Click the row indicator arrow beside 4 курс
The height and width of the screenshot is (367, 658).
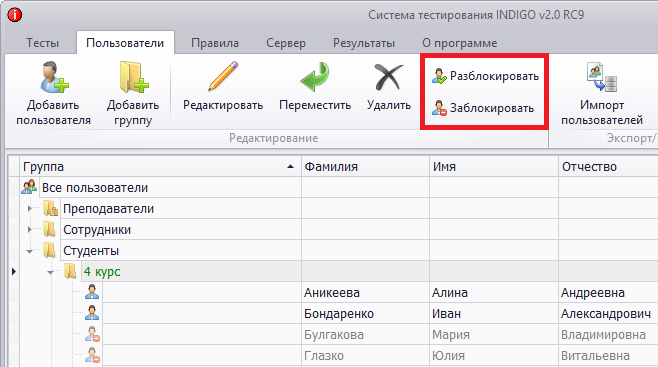(13, 271)
